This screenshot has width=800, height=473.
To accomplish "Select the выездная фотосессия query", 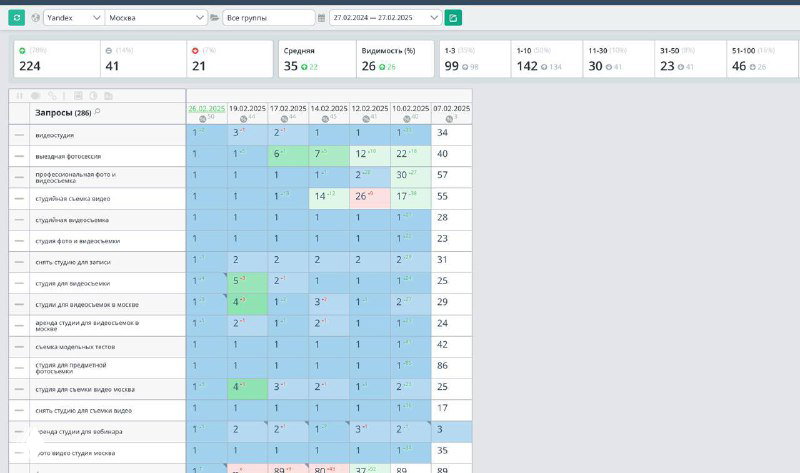I will [x=68, y=157].
